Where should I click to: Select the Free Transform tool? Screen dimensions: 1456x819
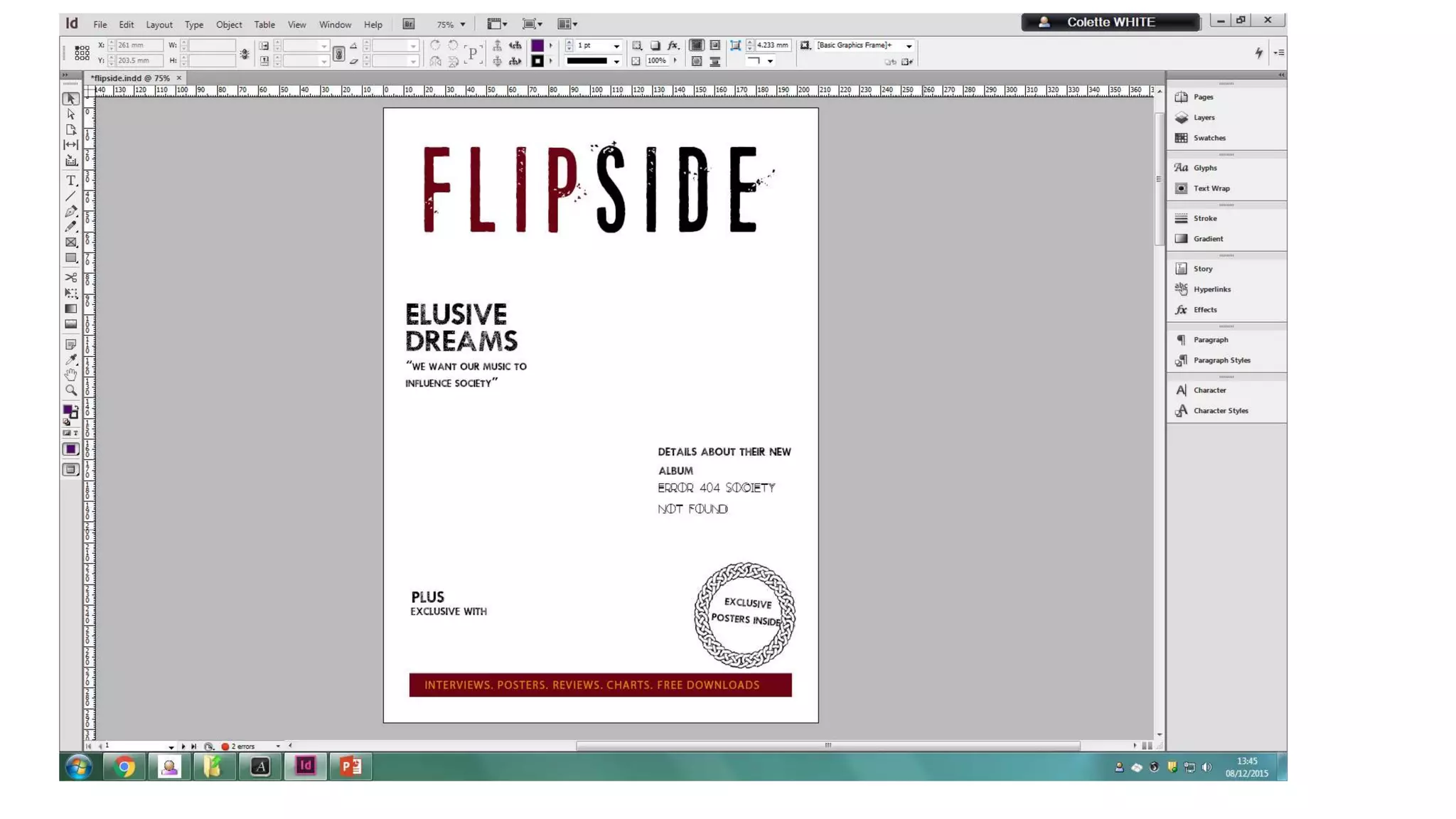(71, 293)
